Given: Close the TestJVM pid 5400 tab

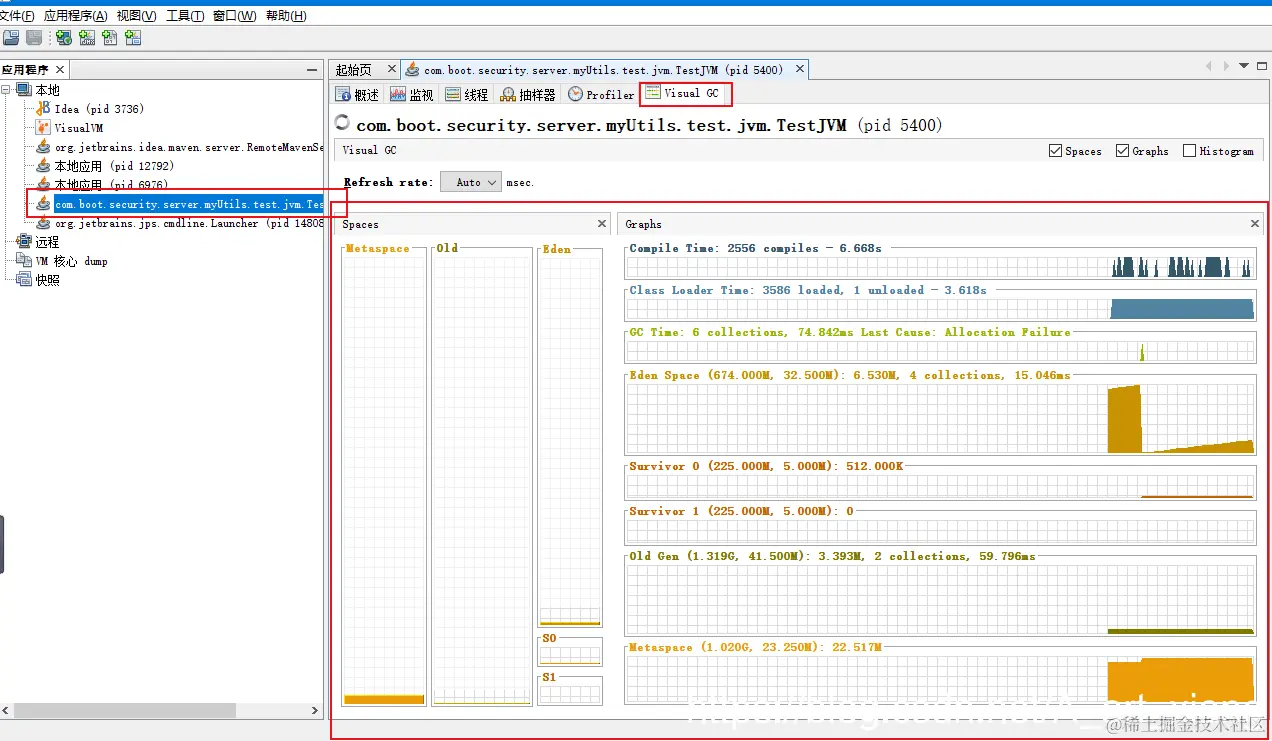Looking at the screenshot, I should [x=798, y=69].
